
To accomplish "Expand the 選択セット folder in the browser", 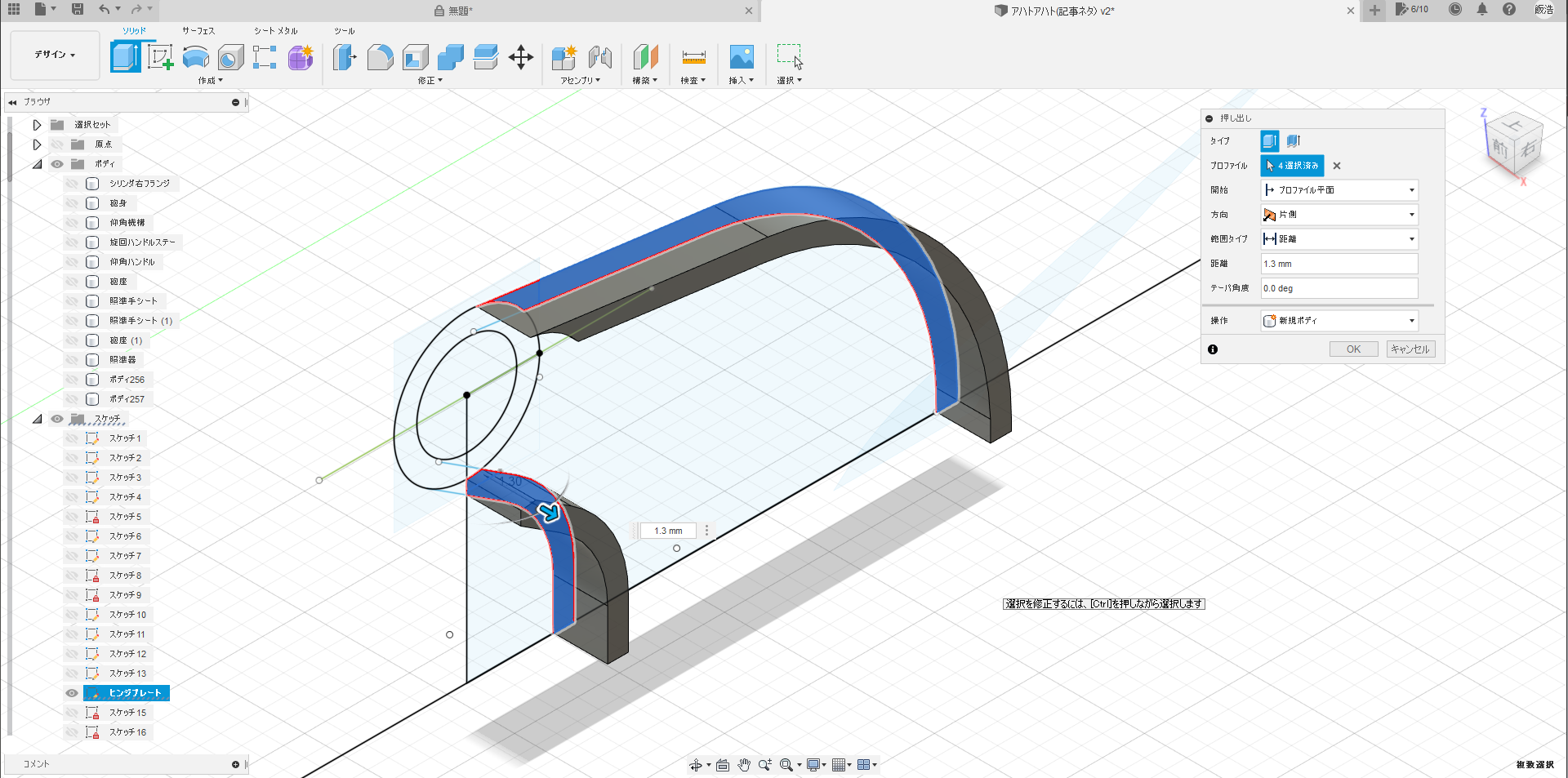I will (x=37, y=125).
